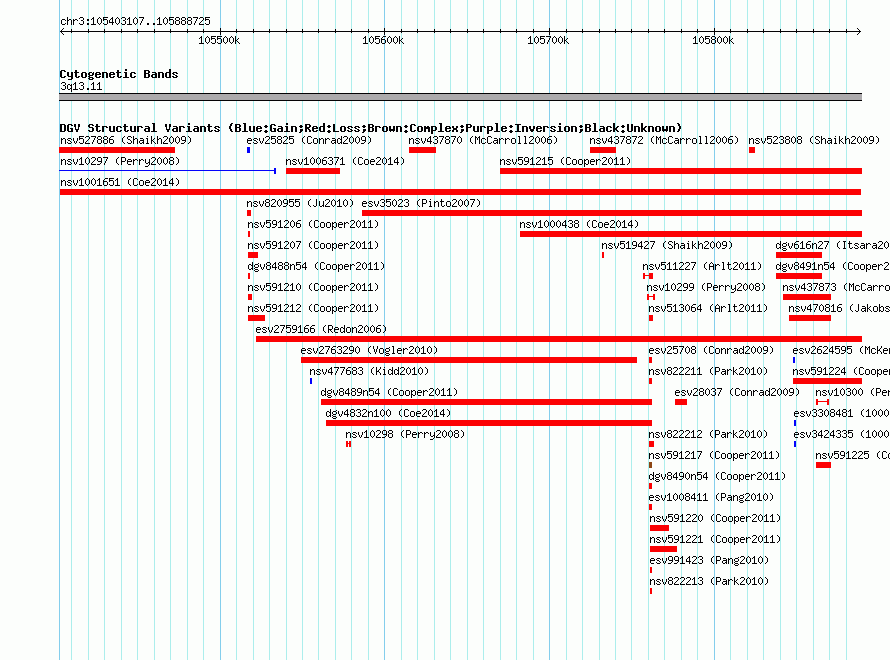Click the nsv437872 (McCarroll2006) label
Image resolution: width=890 pixels, height=660 pixels.
click(x=664, y=140)
